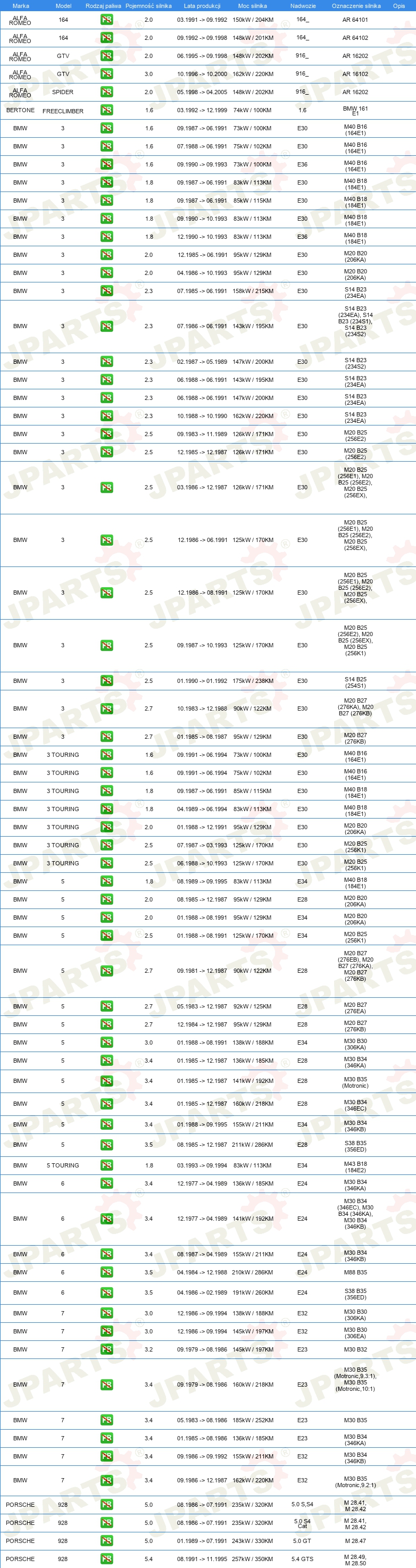Select the 03.1993 -> 09.1994 production years
This screenshot has height=1568, width=416.
click(202, 1165)
